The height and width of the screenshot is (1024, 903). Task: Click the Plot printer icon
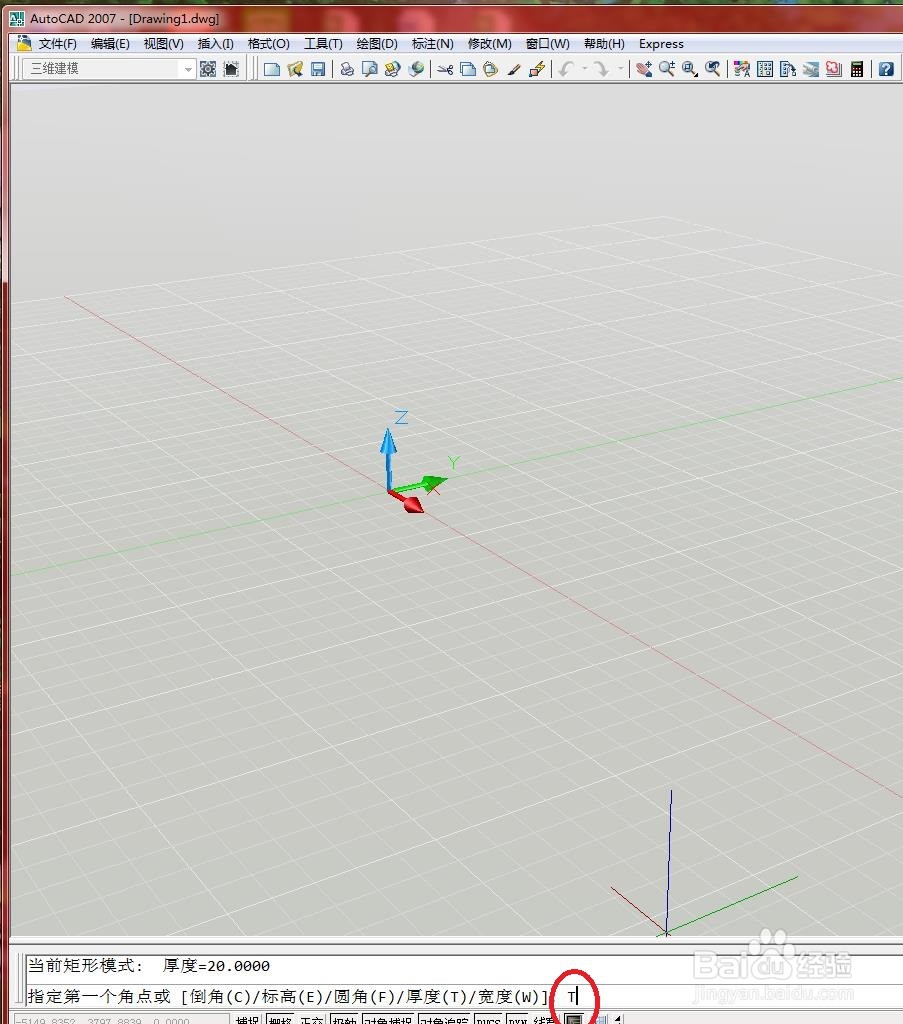(x=347, y=69)
